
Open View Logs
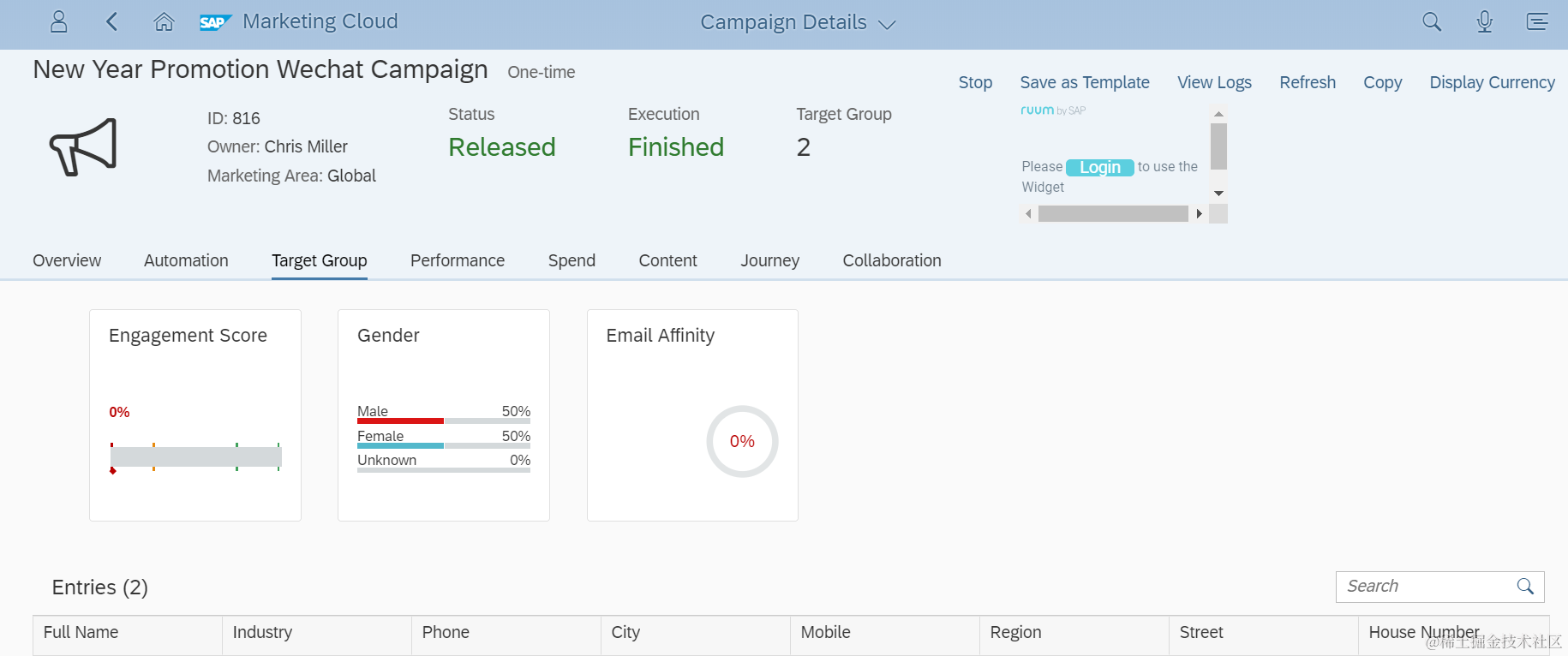[1214, 82]
